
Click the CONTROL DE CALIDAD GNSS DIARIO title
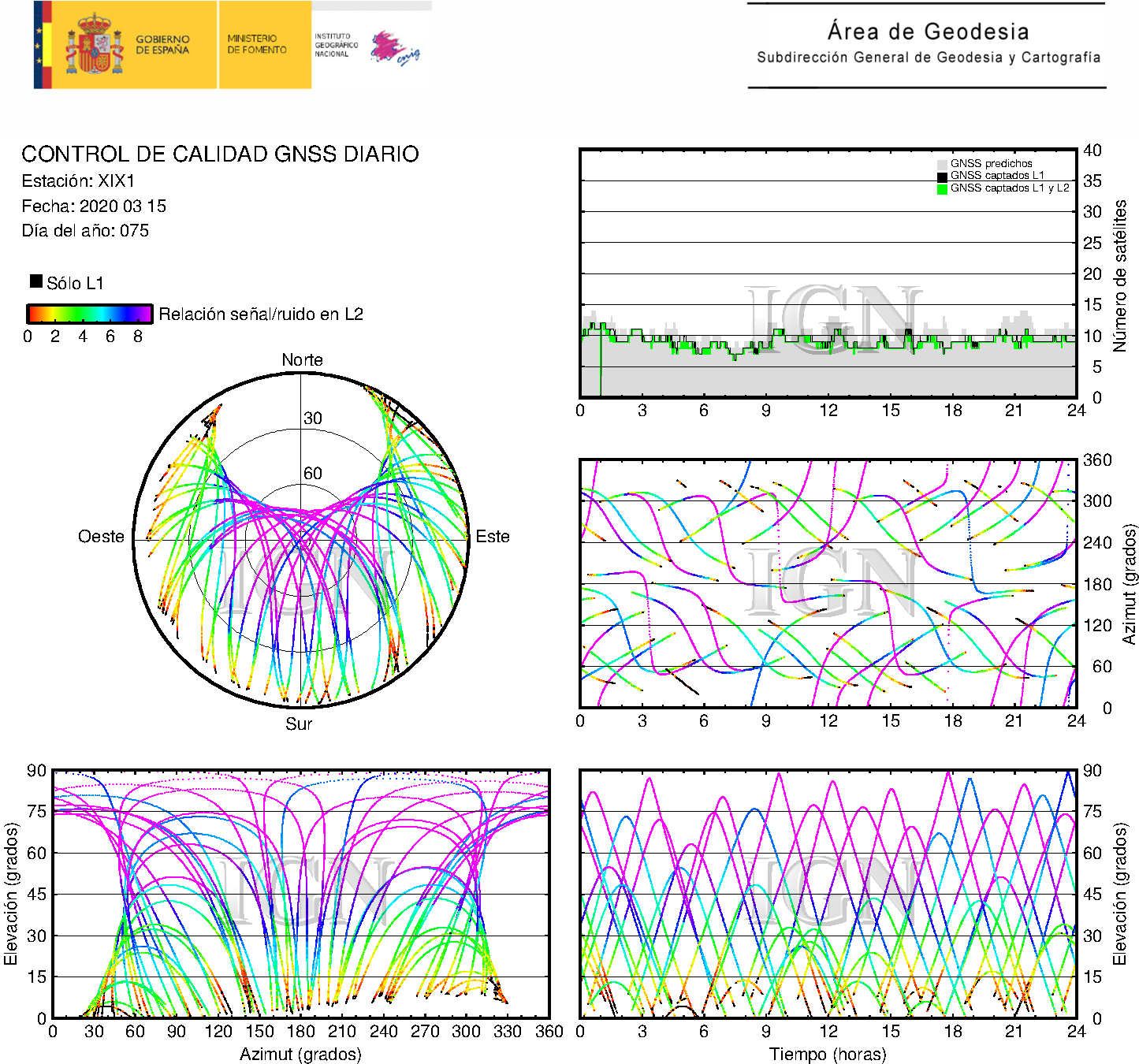click(x=220, y=154)
